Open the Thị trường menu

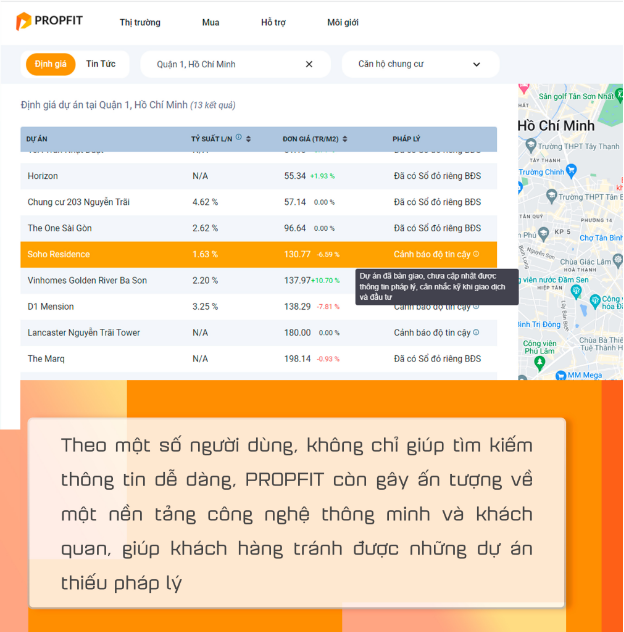(140, 23)
